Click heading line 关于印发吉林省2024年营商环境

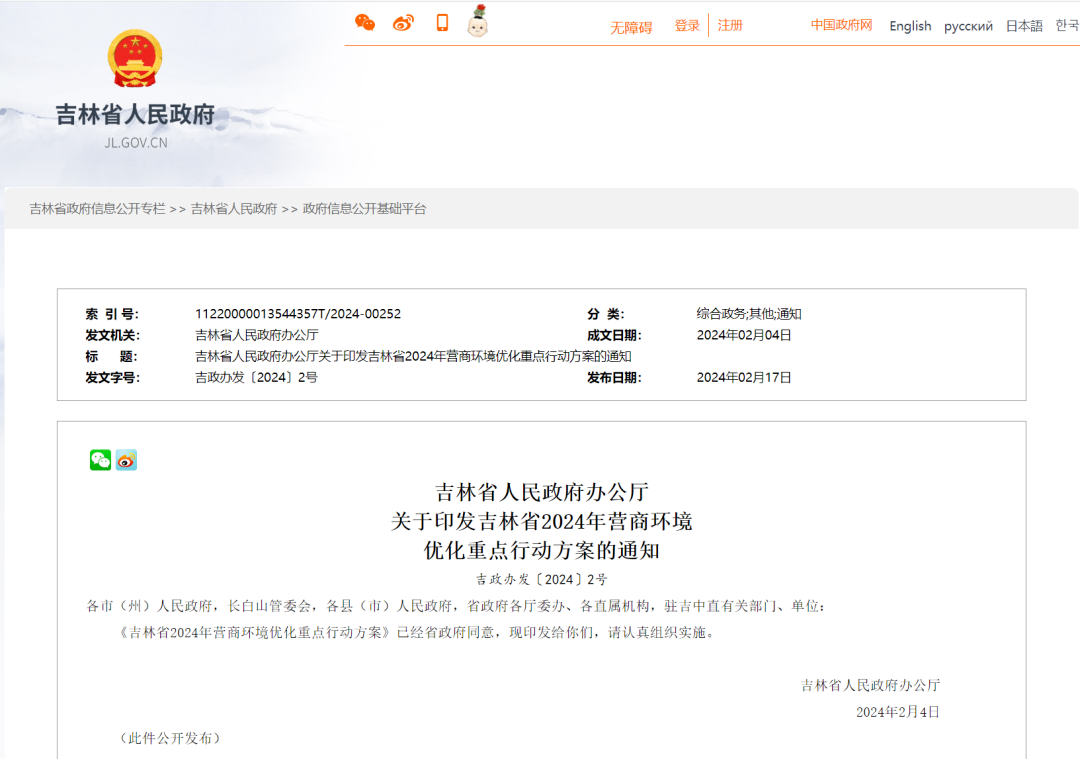point(541,521)
